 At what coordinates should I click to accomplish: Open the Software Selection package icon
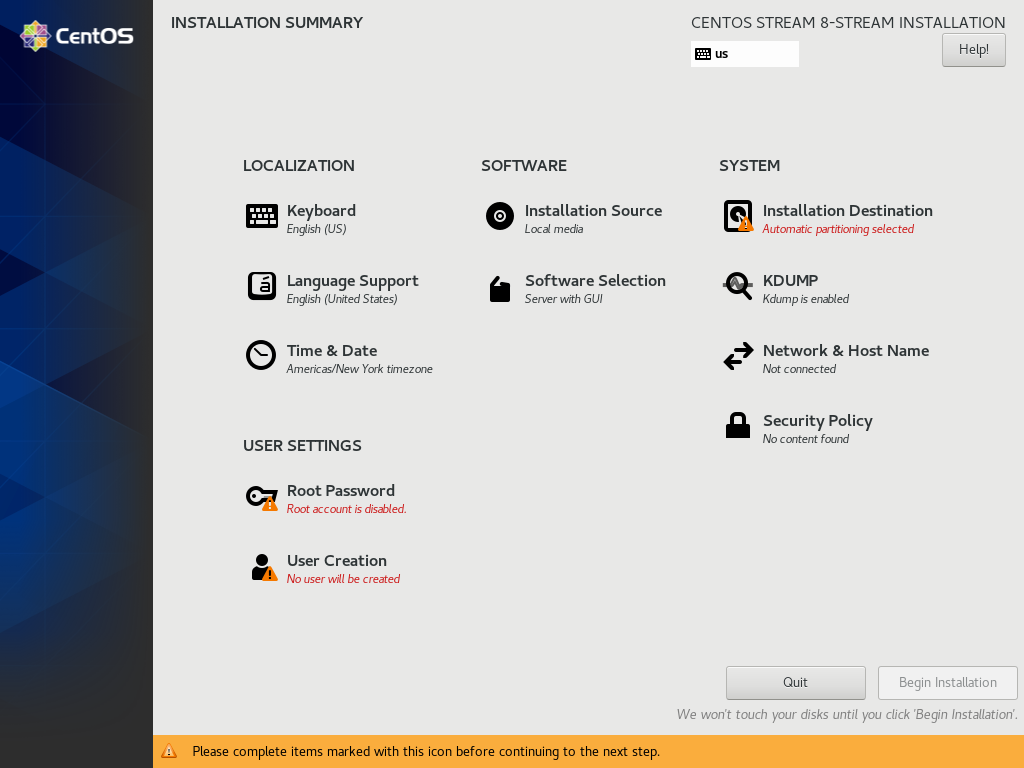click(499, 289)
